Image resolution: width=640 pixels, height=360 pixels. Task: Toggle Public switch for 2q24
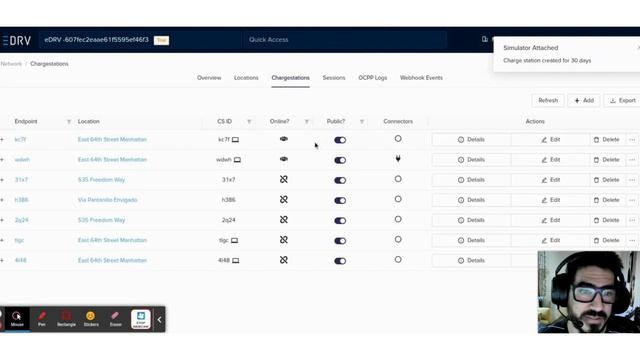(x=340, y=220)
